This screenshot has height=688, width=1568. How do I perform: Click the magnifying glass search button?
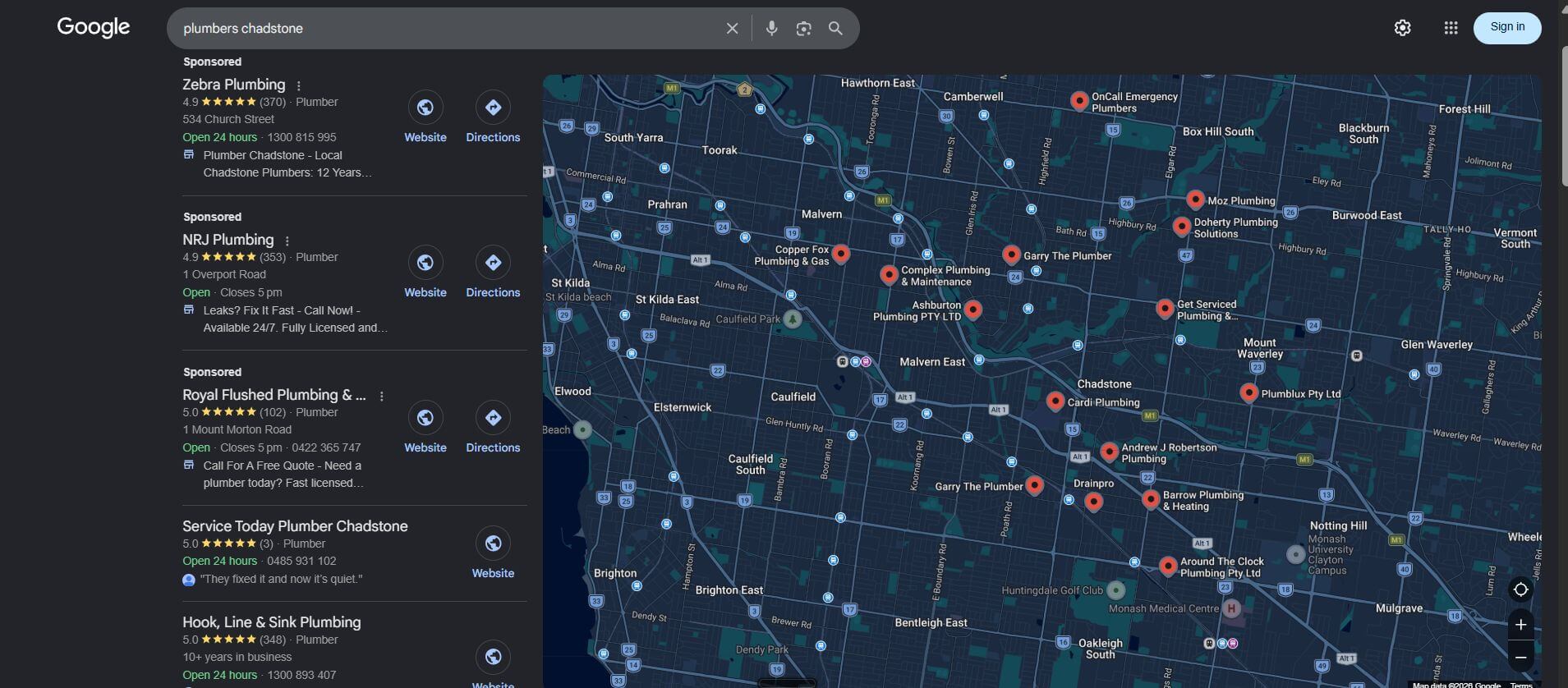(x=835, y=29)
